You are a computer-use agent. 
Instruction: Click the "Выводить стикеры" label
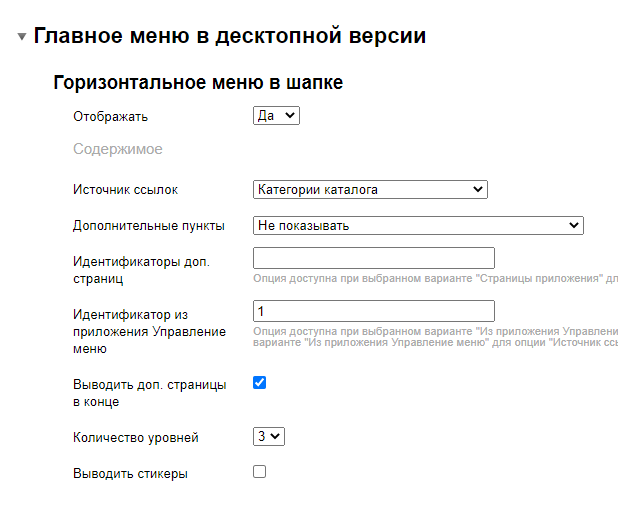[130, 474]
